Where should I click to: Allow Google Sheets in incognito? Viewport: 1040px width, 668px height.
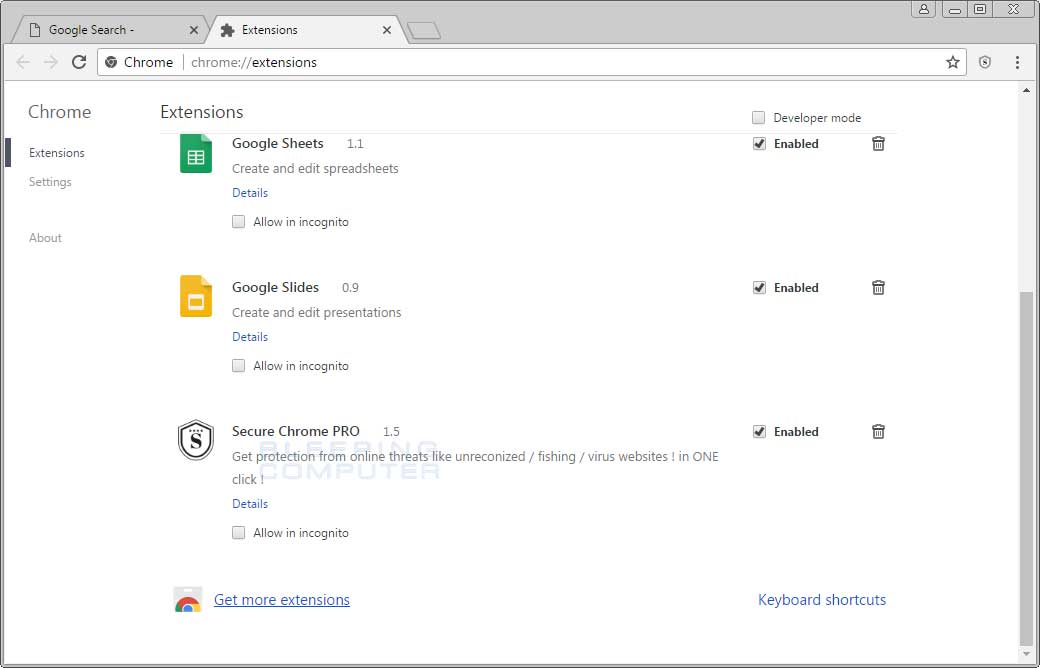pyautogui.click(x=238, y=222)
